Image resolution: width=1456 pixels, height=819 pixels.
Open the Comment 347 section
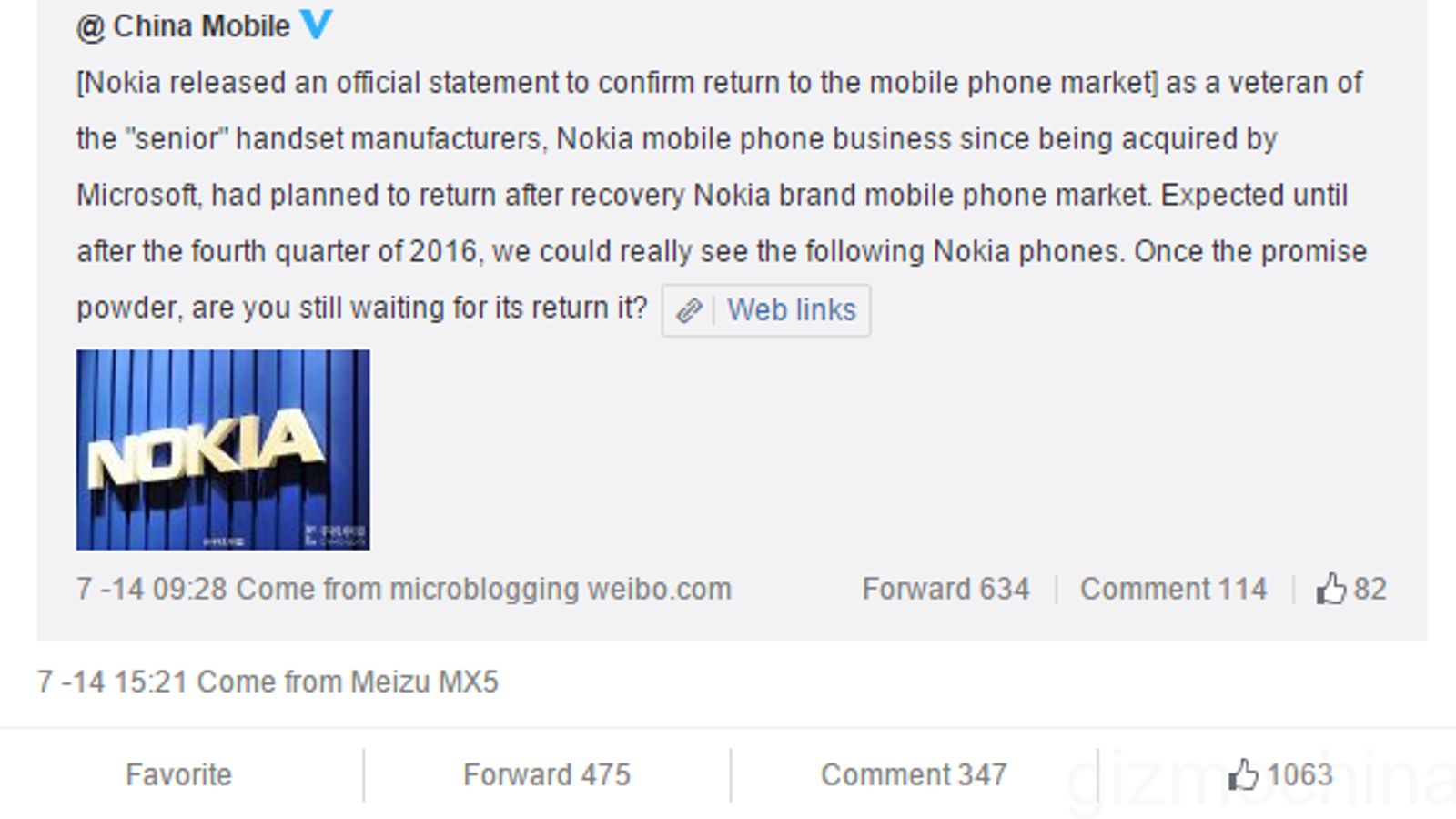tap(914, 774)
